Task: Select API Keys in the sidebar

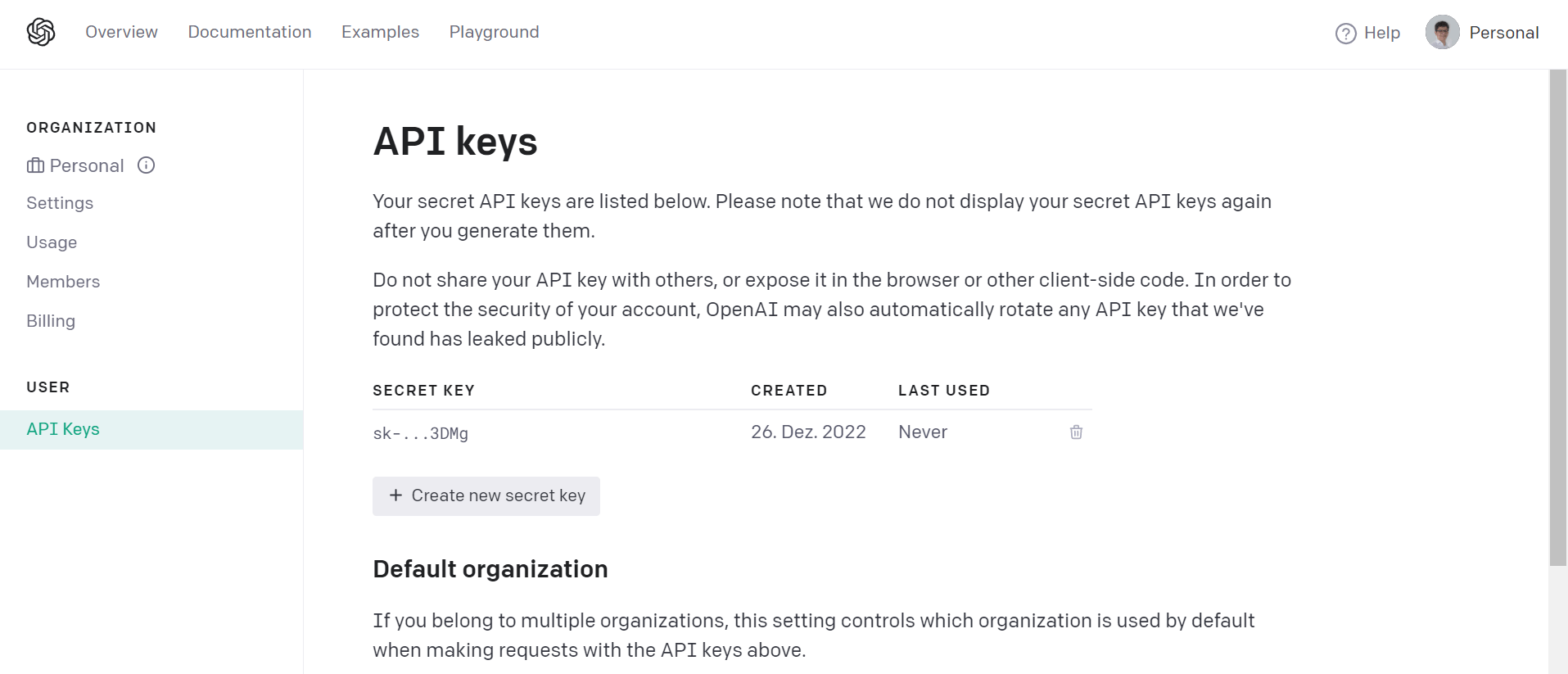Action: pyautogui.click(x=63, y=428)
